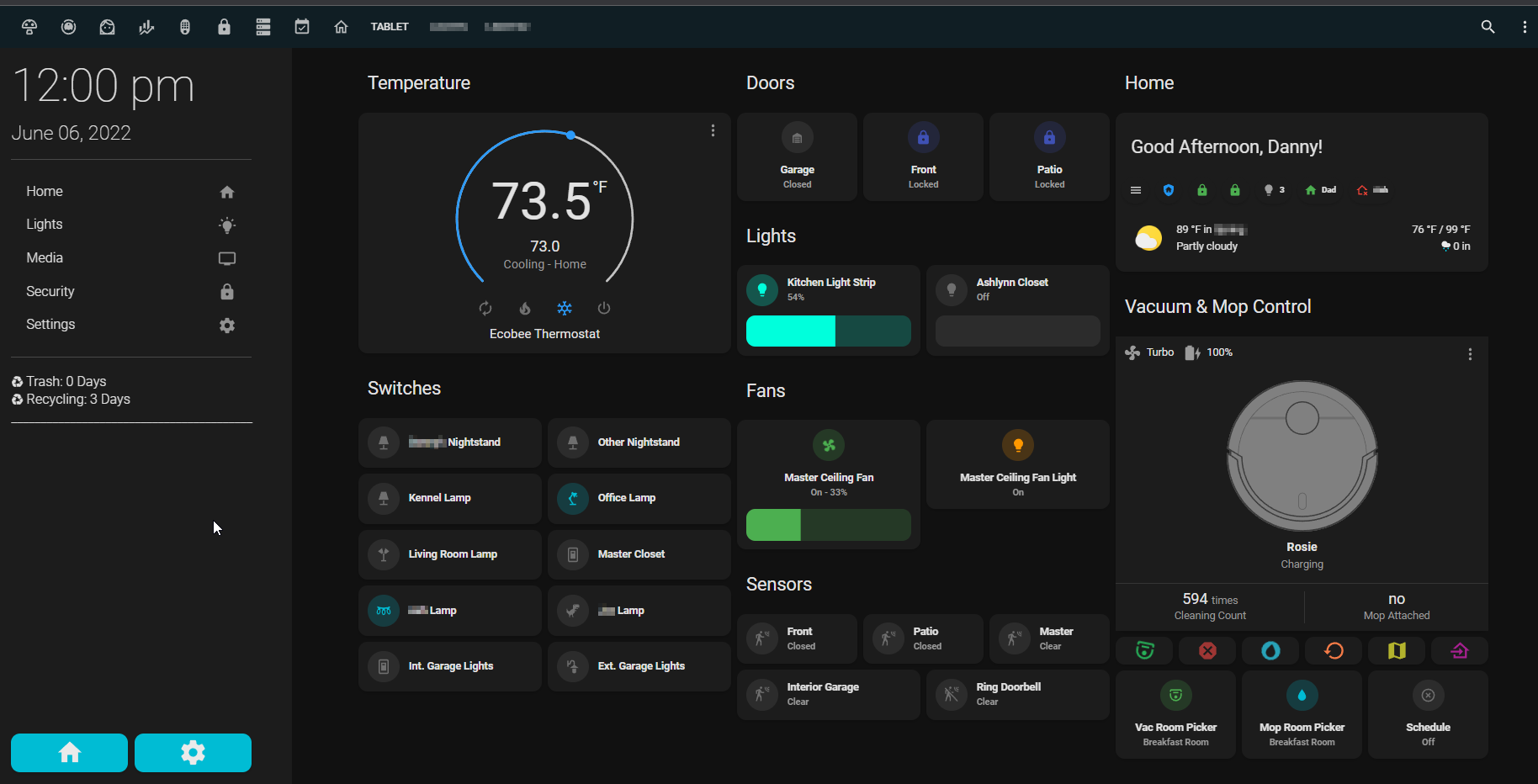Open the Interior Garage sensor card

pyautogui.click(x=829, y=695)
